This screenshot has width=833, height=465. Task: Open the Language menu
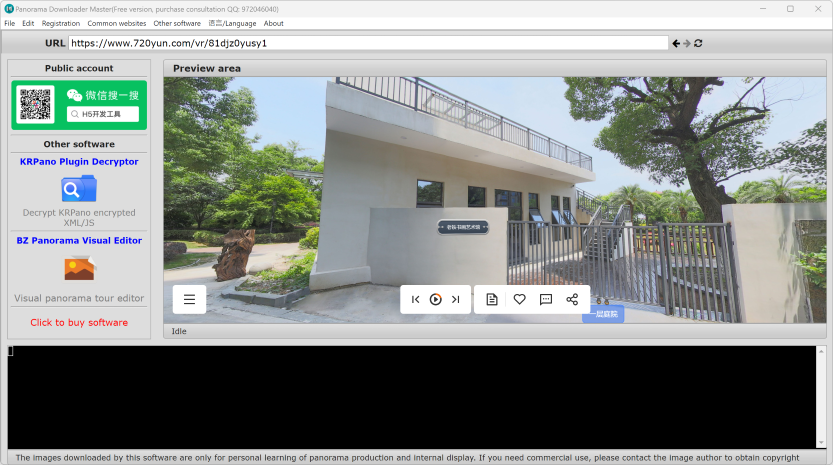(x=231, y=23)
